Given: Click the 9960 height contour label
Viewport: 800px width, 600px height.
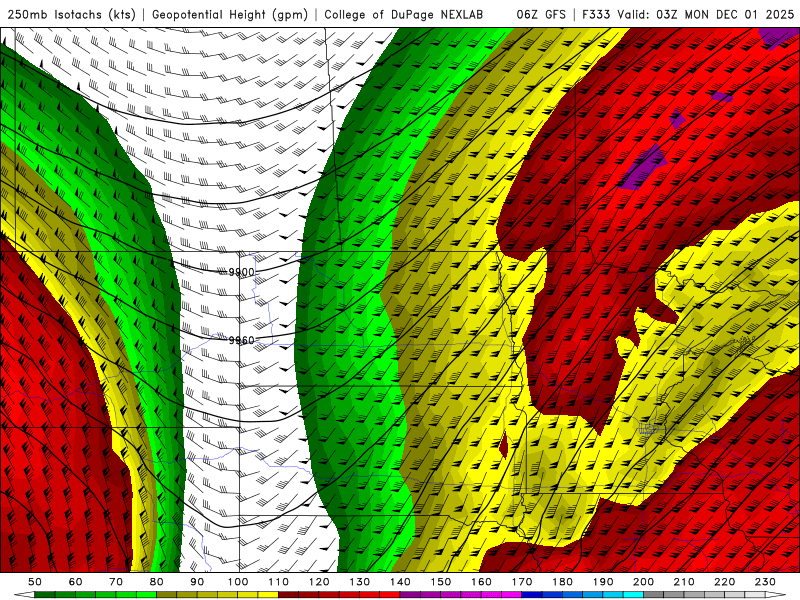Looking at the screenshot, I should point(241,340).
